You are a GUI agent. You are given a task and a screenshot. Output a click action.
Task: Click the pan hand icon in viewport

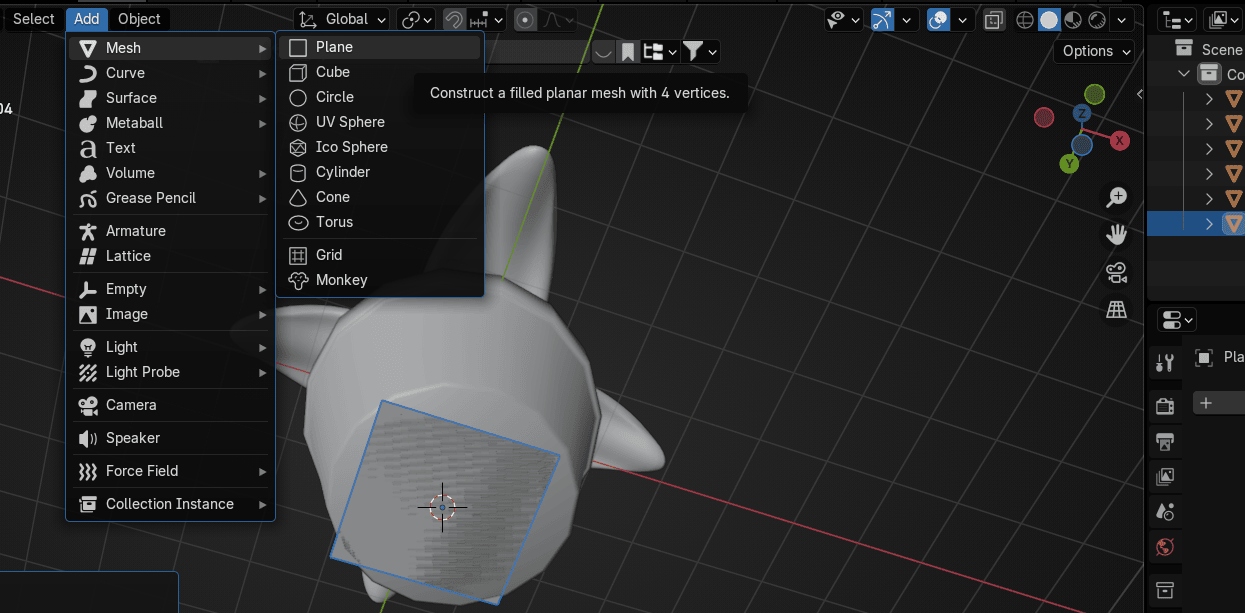click(1116, 235)
